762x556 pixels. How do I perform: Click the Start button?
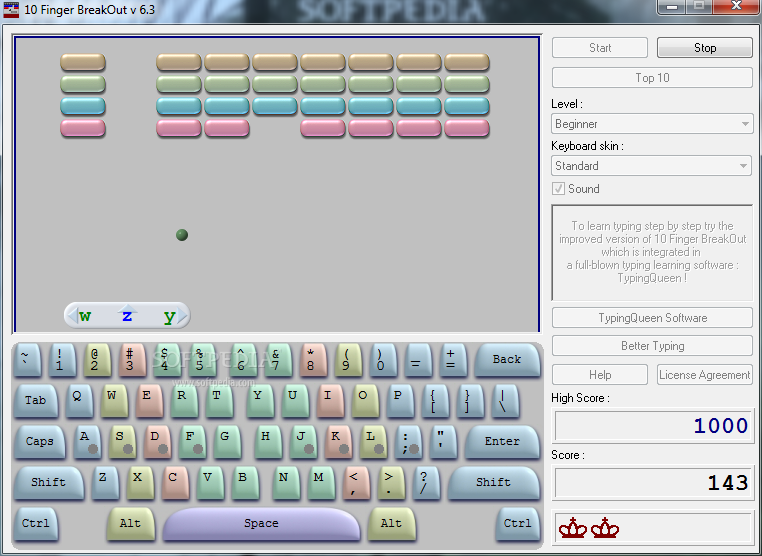(600, 48)
